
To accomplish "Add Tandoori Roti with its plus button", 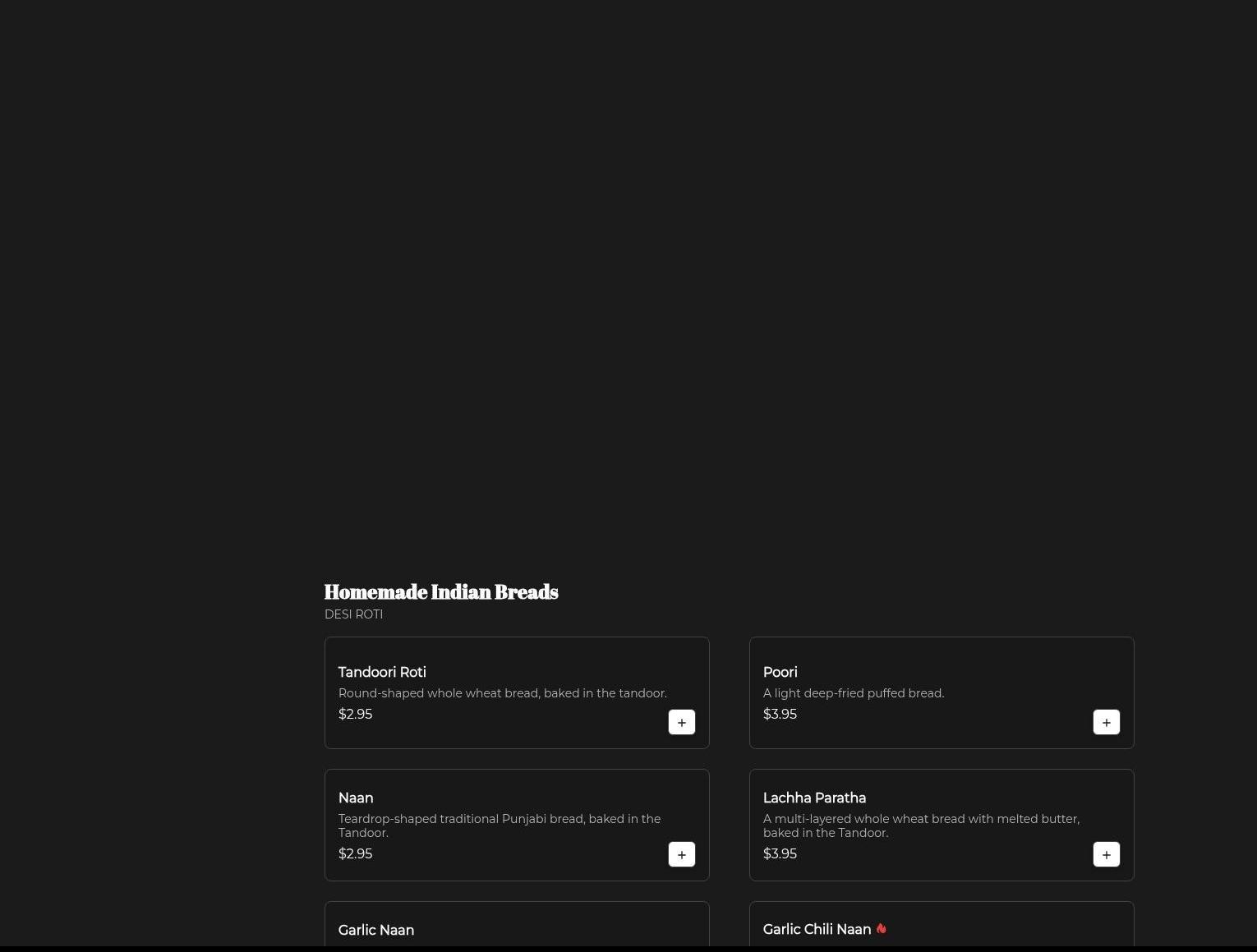I will (x=681, y=722).
